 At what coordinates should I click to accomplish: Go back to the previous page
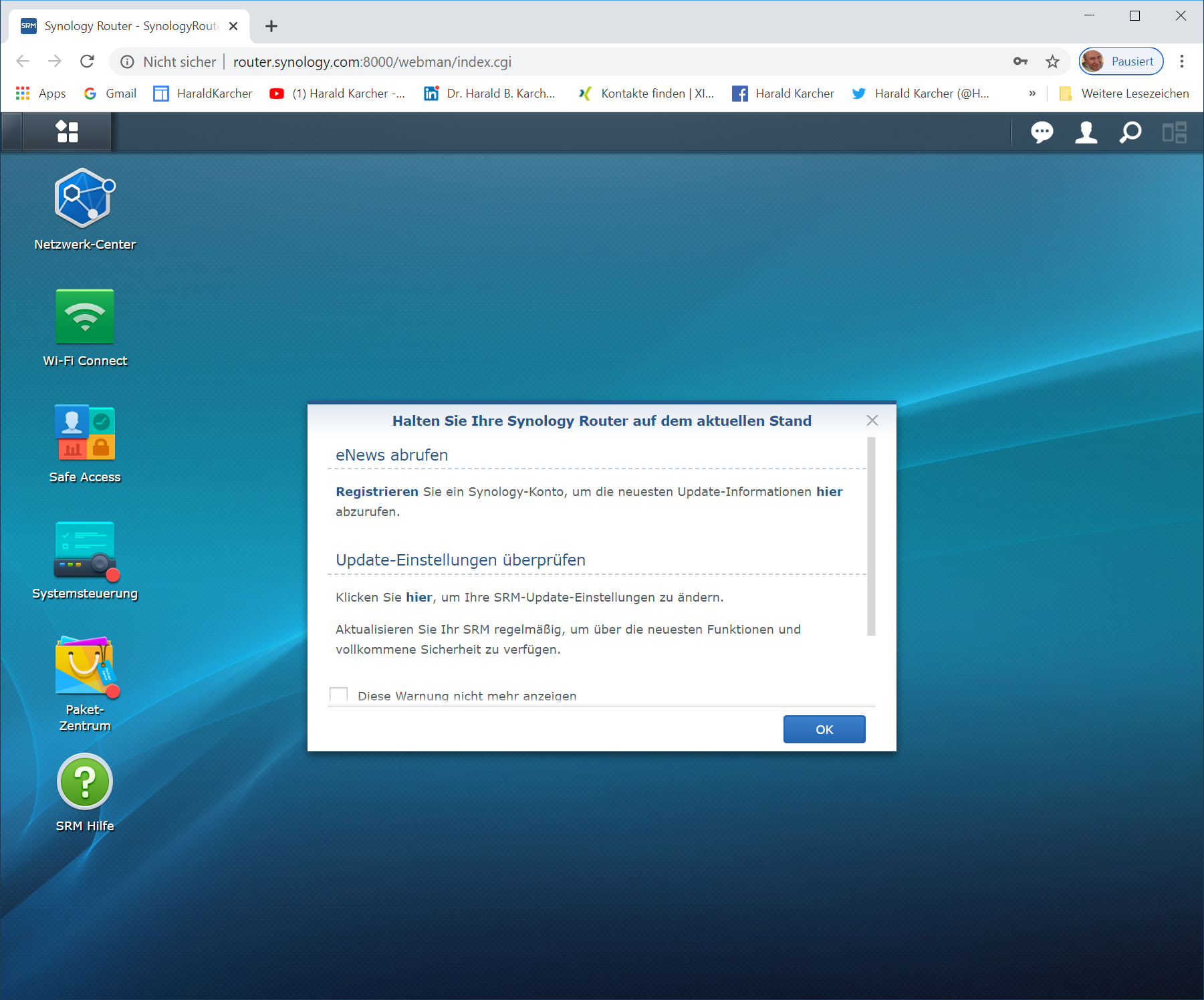tap(23, 61)
